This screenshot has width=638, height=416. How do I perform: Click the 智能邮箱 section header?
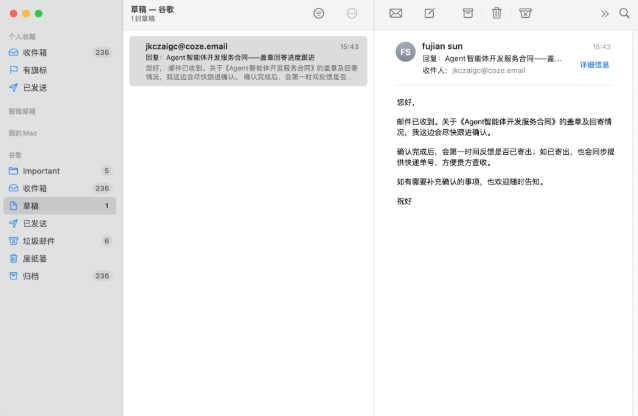click(22, 111)
